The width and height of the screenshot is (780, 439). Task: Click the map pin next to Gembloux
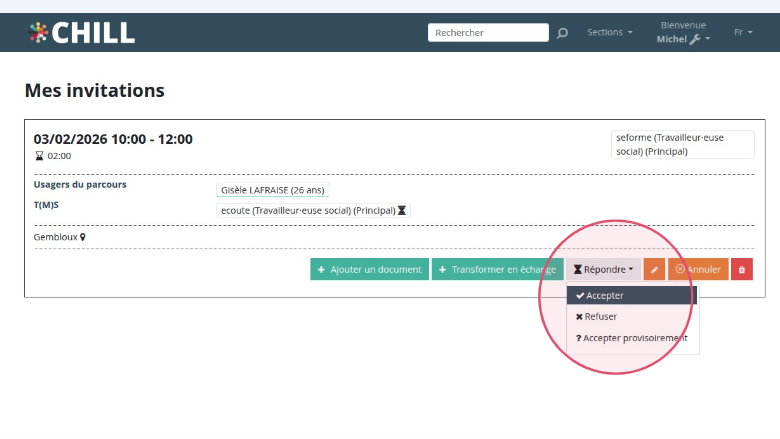[83, 237]
